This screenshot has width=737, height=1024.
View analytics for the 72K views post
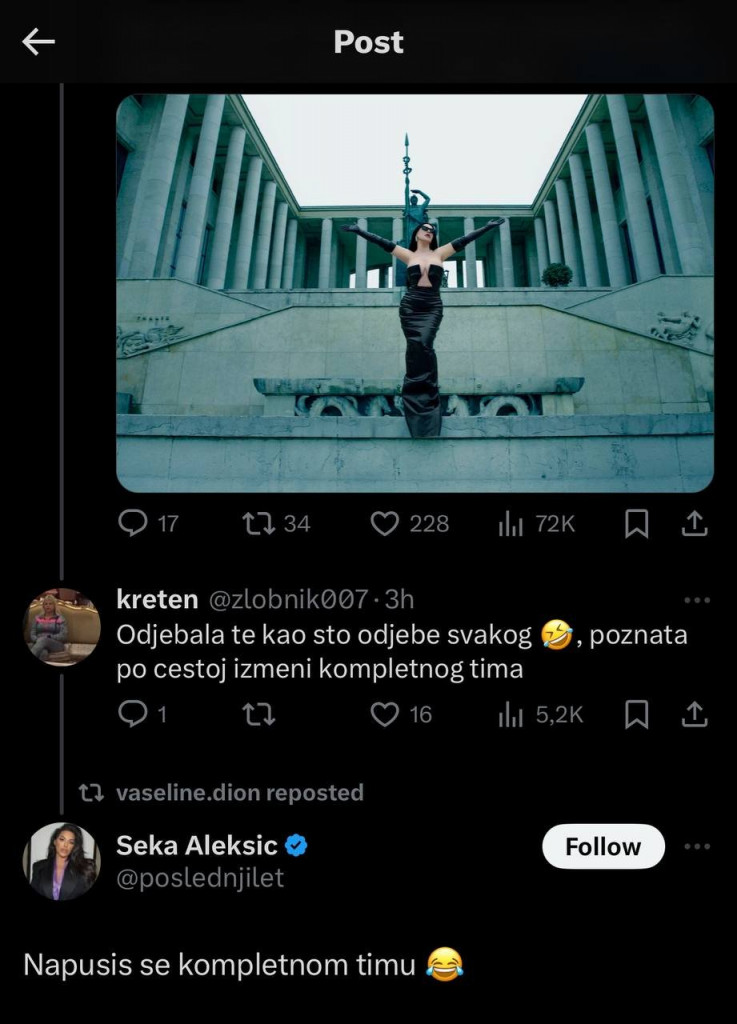click(511, 523)
